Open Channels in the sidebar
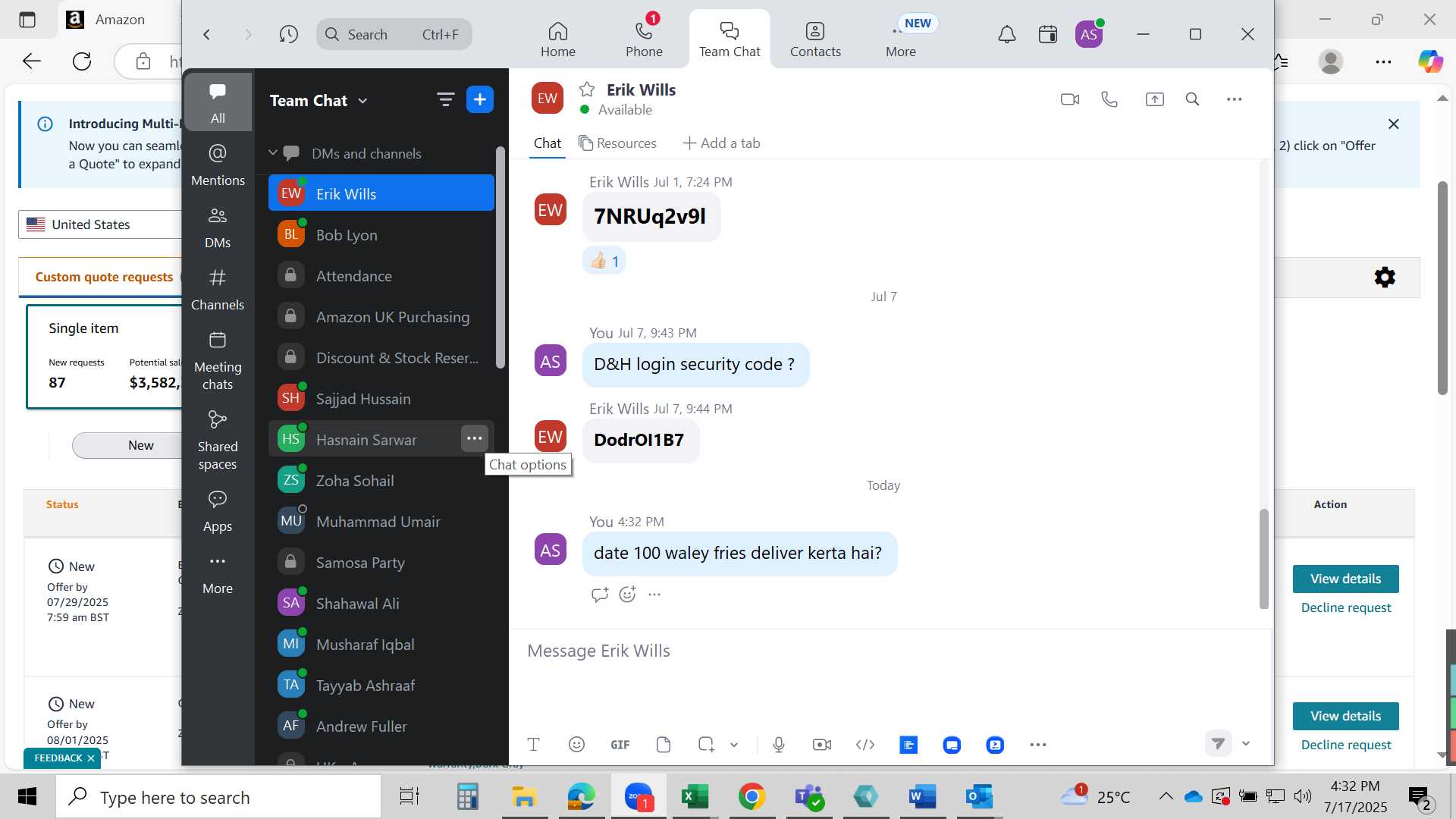This screenshot has width=1456, height=819. coord(218,289)
